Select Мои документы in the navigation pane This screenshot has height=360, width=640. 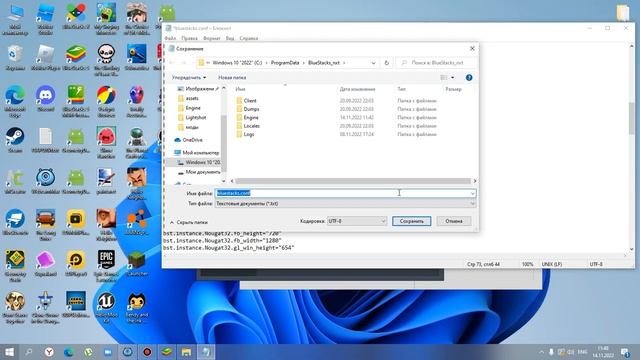(202, 172)
